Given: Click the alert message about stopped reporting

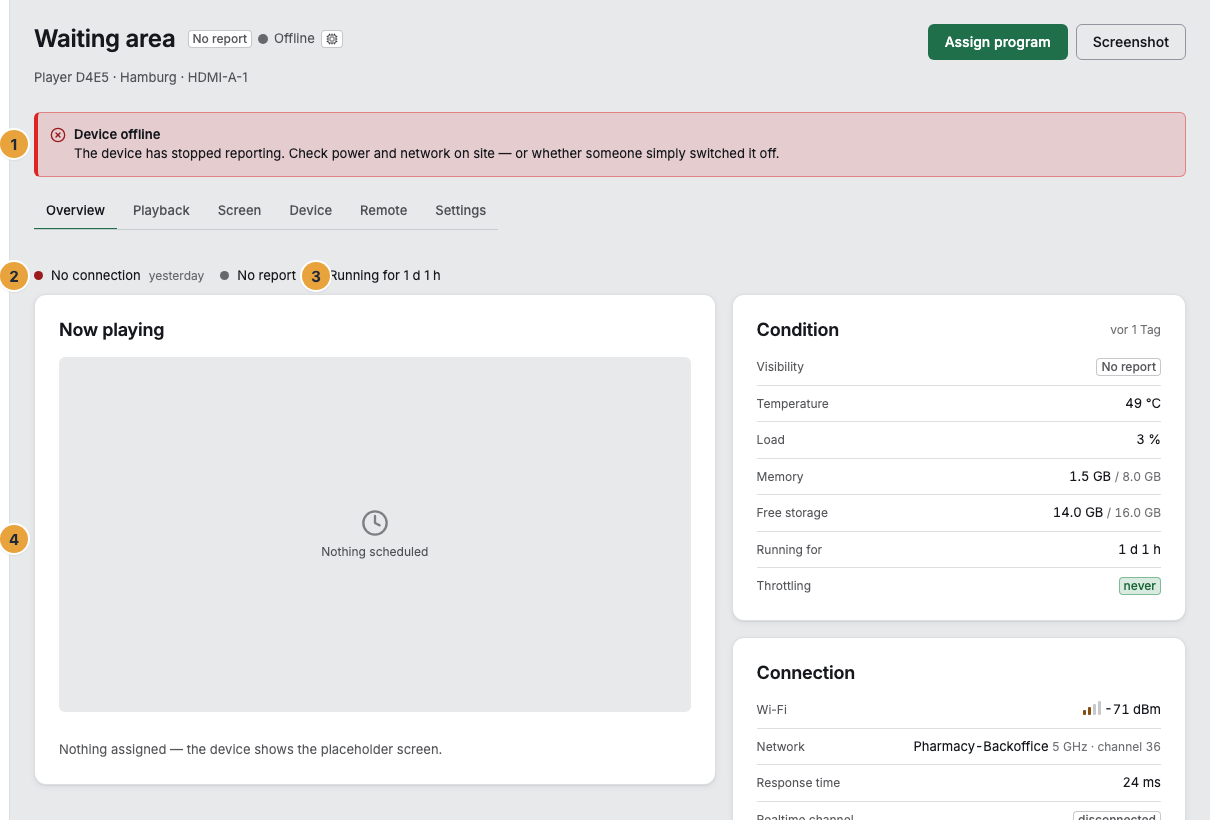Looking at the screenshot, I should (426, 153).
